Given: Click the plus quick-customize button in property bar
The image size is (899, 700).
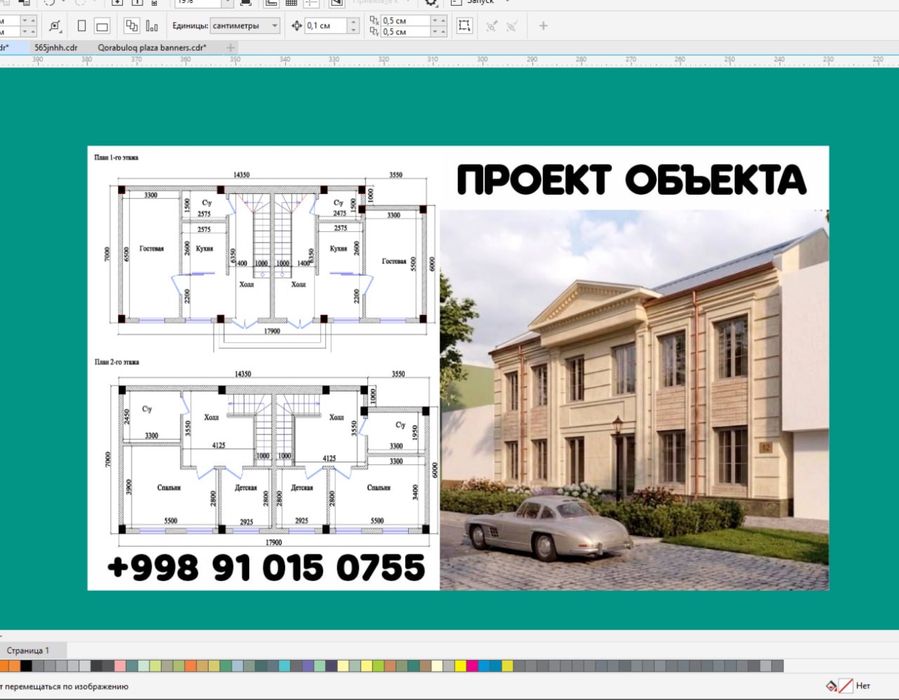Looking at the screenshot, I should [543, 26].
